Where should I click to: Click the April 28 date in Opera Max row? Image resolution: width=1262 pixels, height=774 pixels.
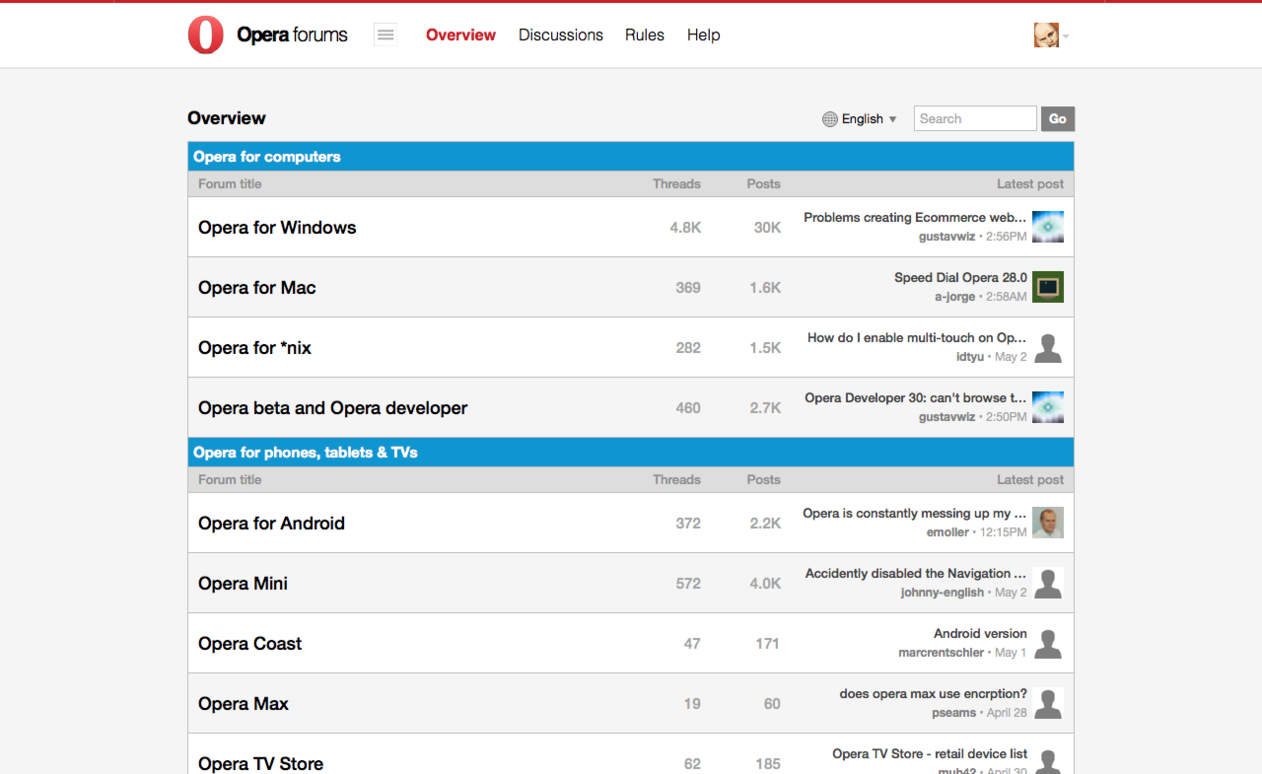pyautogui.click(x=1007, y=713)
